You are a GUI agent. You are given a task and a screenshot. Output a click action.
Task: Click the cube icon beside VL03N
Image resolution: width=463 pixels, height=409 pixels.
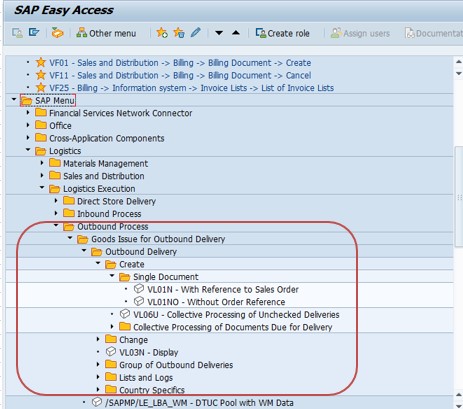(x=111, y=352)
